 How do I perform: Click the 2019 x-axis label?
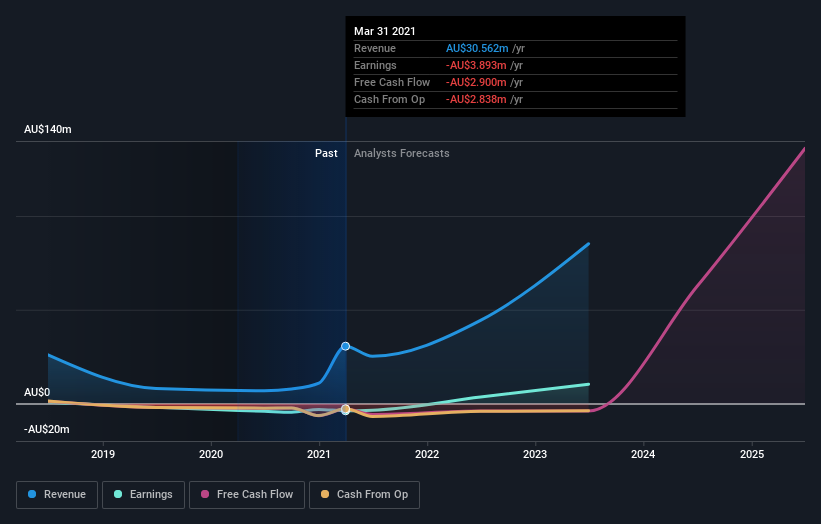click(x=103, y=454)
